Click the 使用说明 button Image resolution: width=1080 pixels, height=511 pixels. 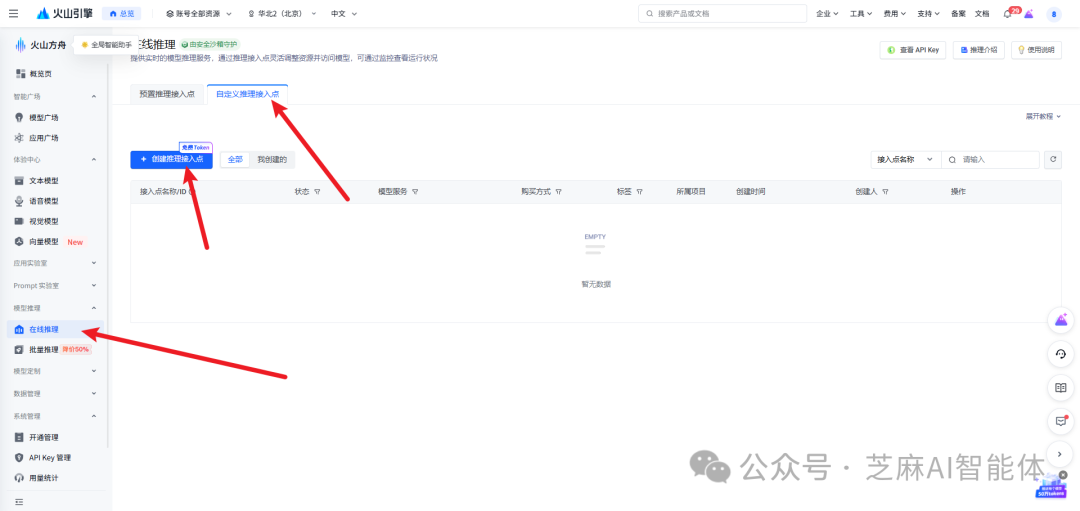(x=1036, y=50)
